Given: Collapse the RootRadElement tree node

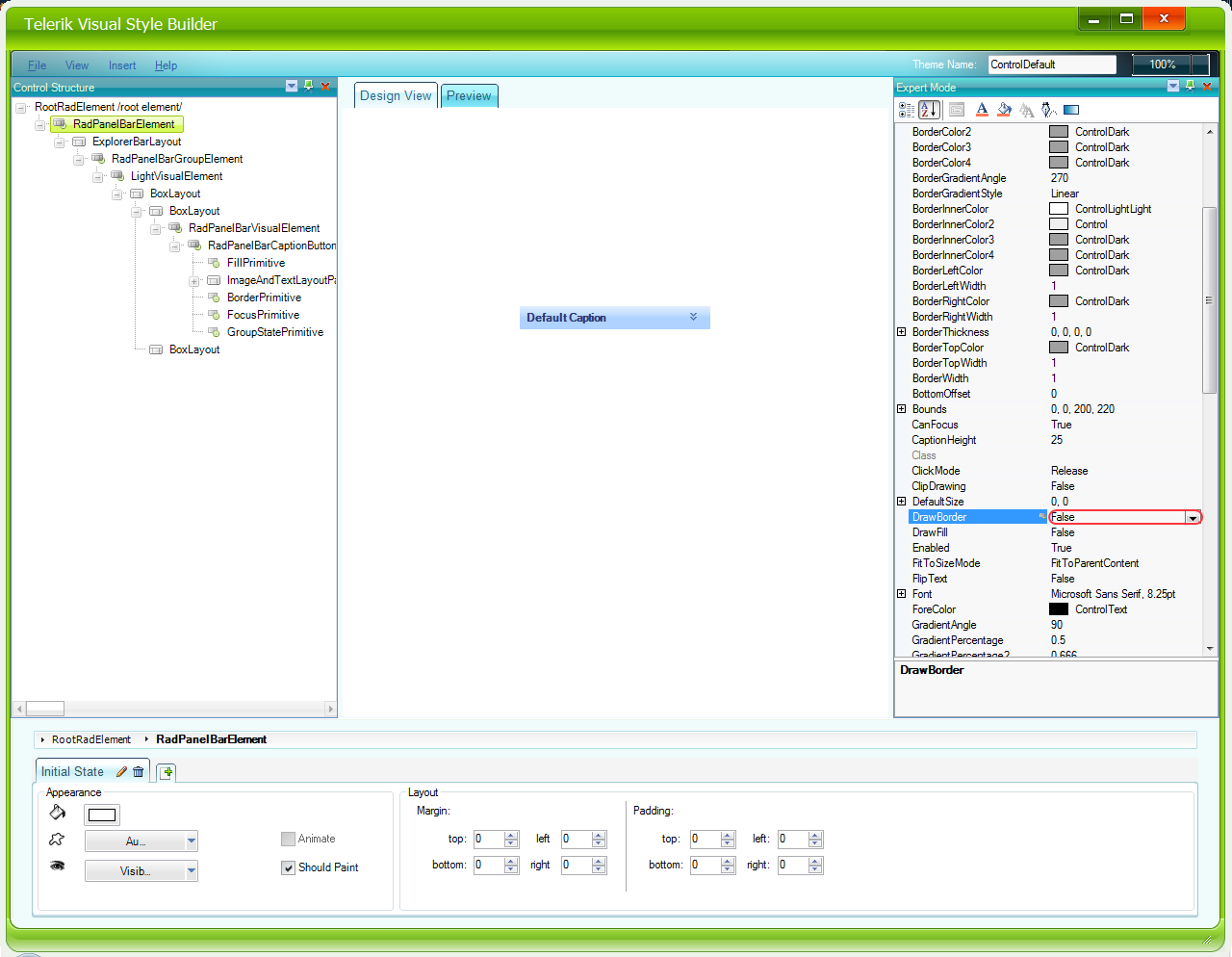Looking at the screenshot, I should 20,108.
